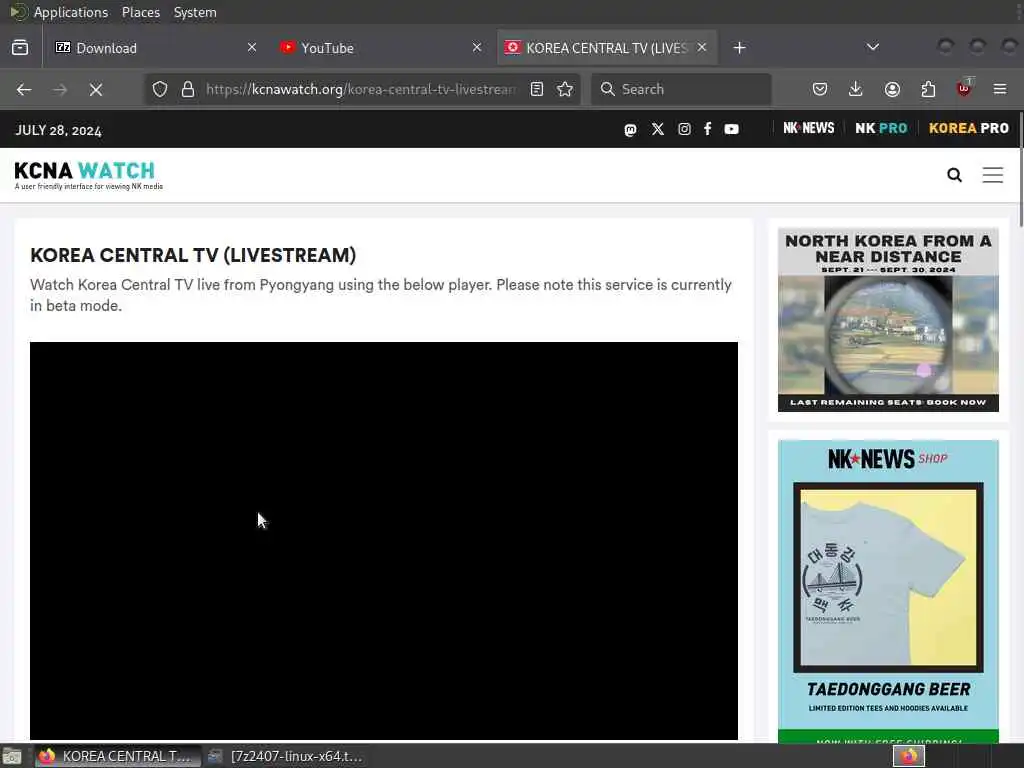Open the Firefox application hamburger menu
Viewport: 1024px width, 768px height.
[1000, 89]
